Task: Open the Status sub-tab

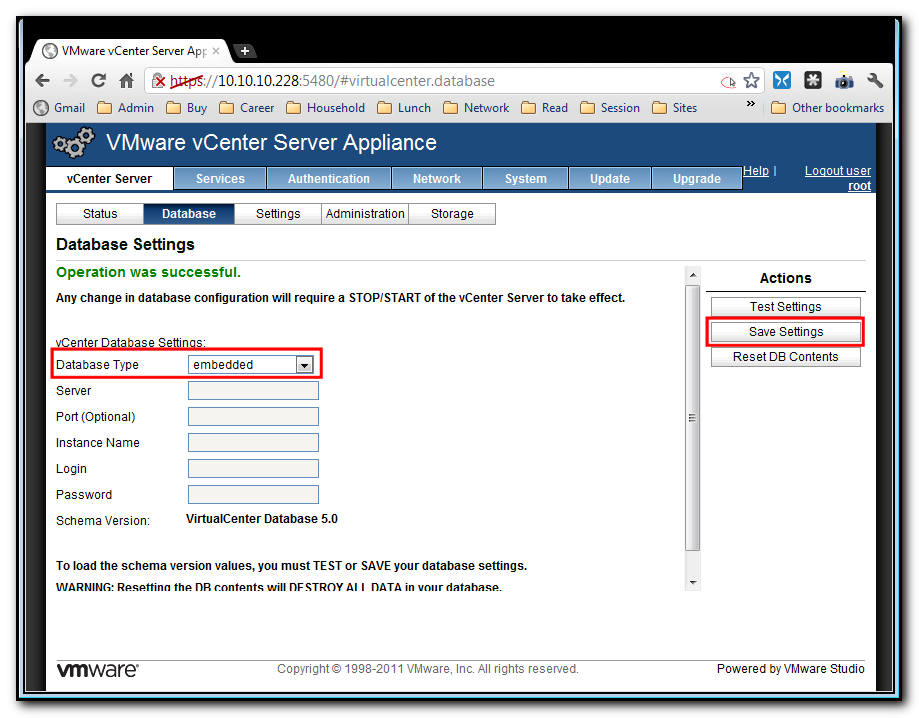Action: click(x=100, y=214)
